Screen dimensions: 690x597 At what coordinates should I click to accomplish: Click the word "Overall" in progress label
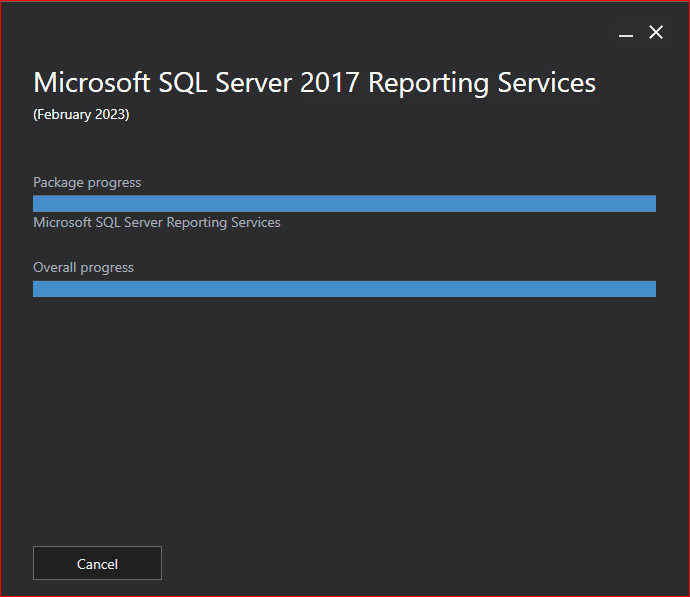click(56, 267)
